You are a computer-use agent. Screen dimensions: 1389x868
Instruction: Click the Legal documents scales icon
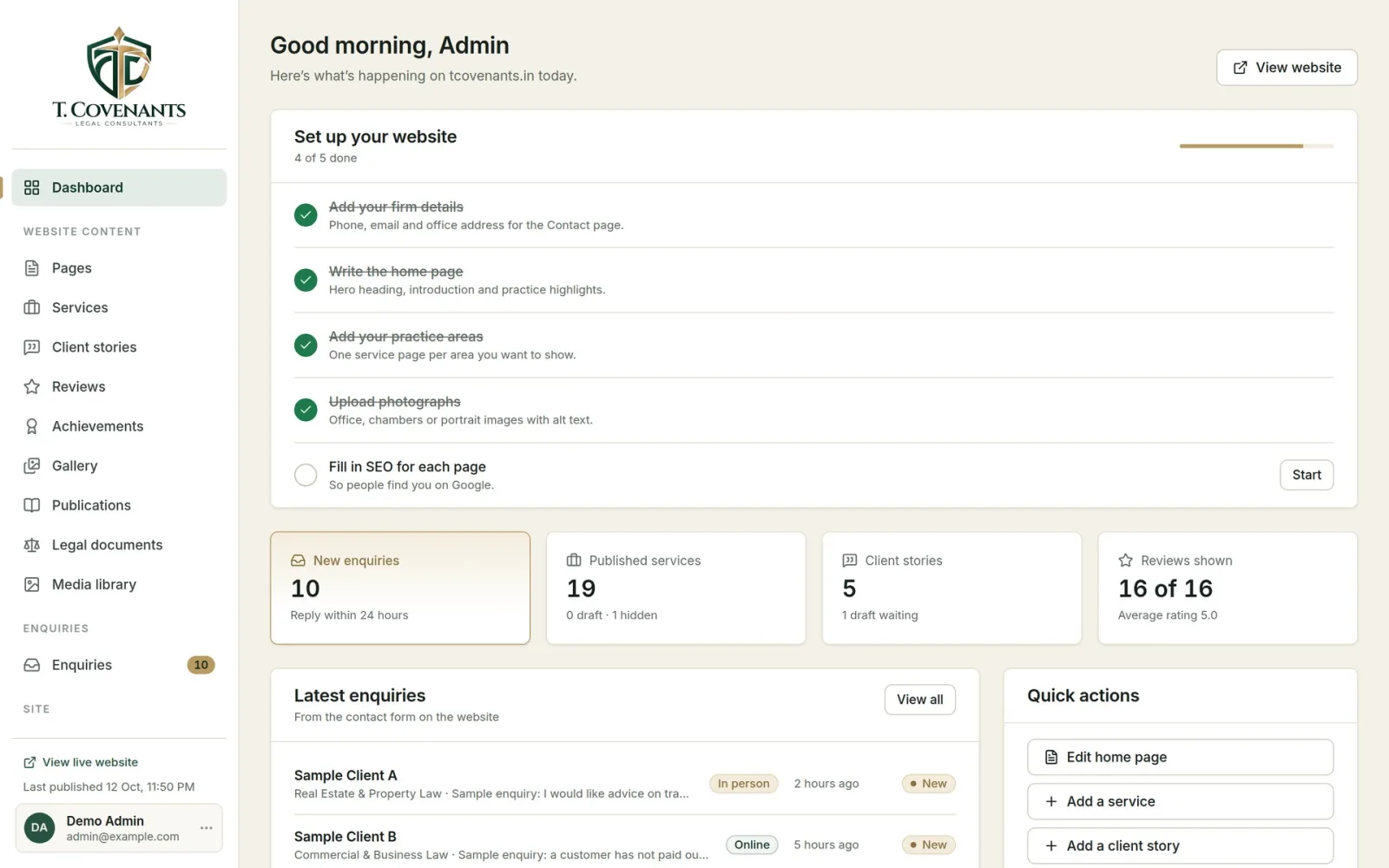(x=32, y=545)
